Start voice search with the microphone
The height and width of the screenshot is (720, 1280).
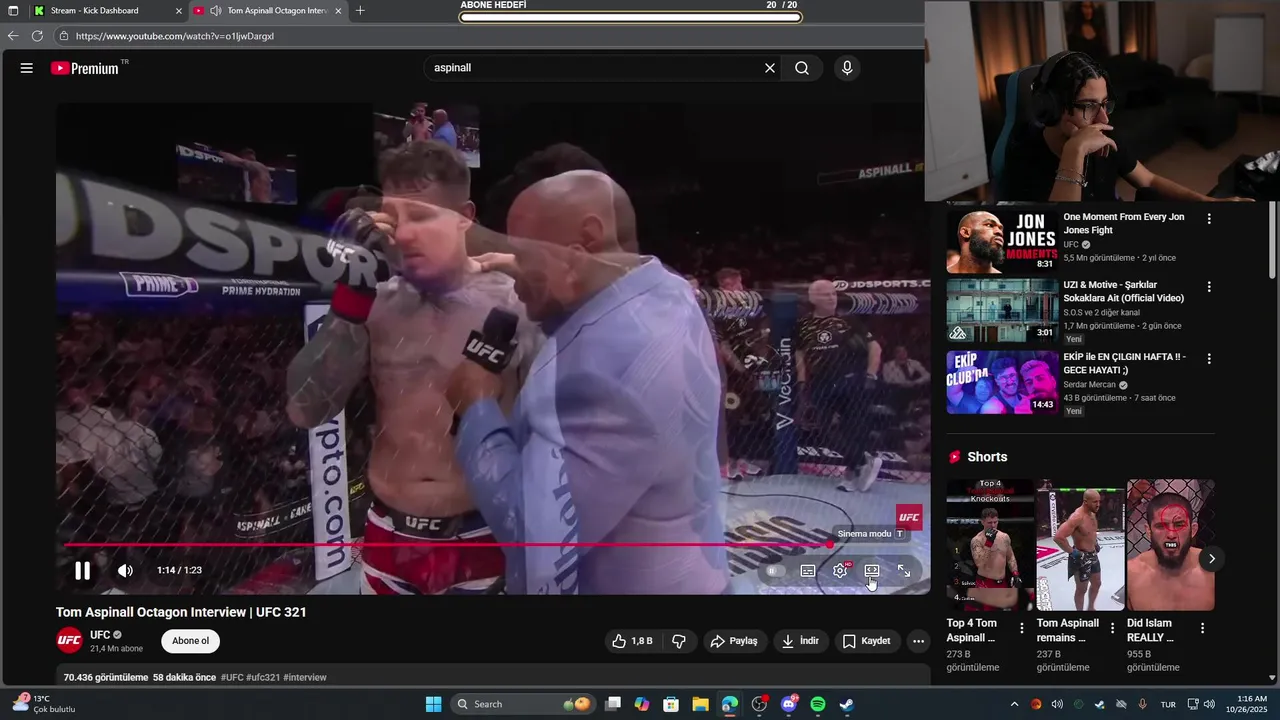tap(847, 68)
